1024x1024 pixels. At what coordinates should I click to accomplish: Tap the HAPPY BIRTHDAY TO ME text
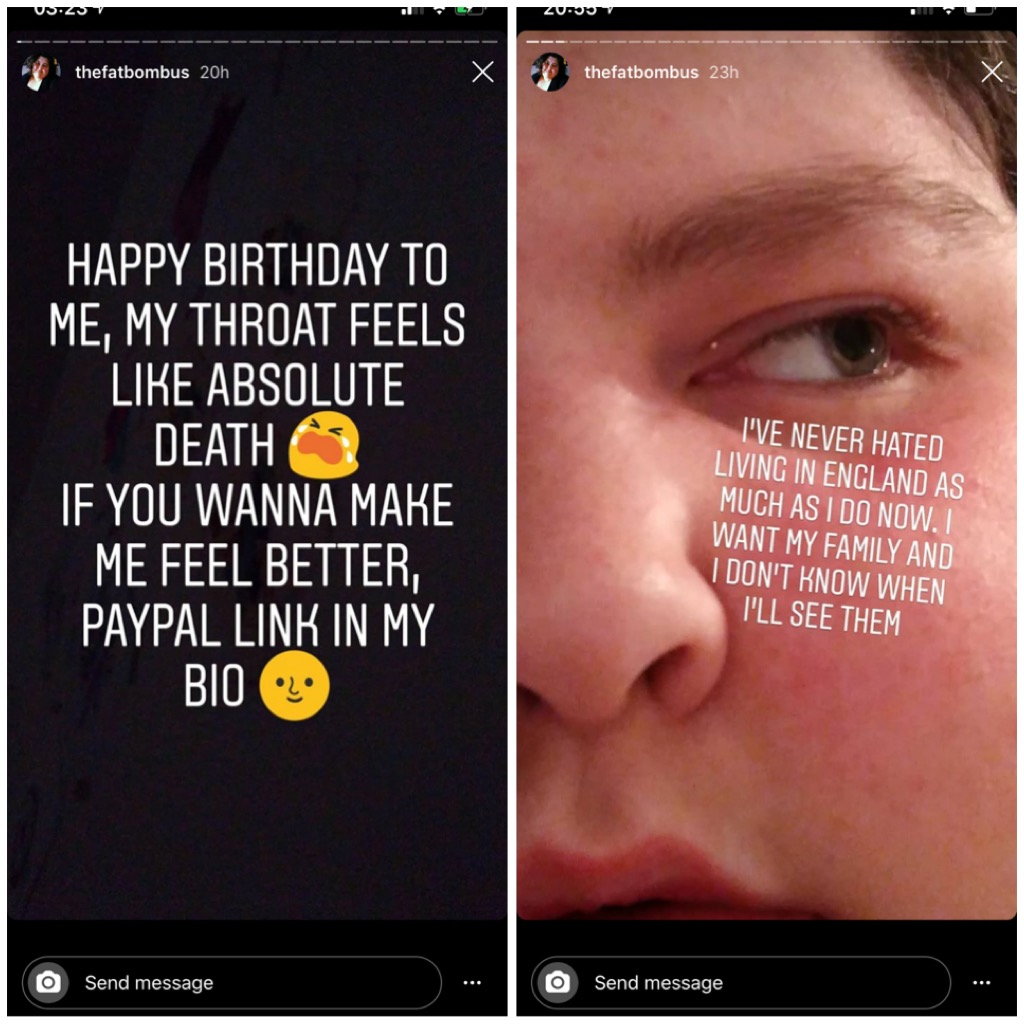coord(257,295)
